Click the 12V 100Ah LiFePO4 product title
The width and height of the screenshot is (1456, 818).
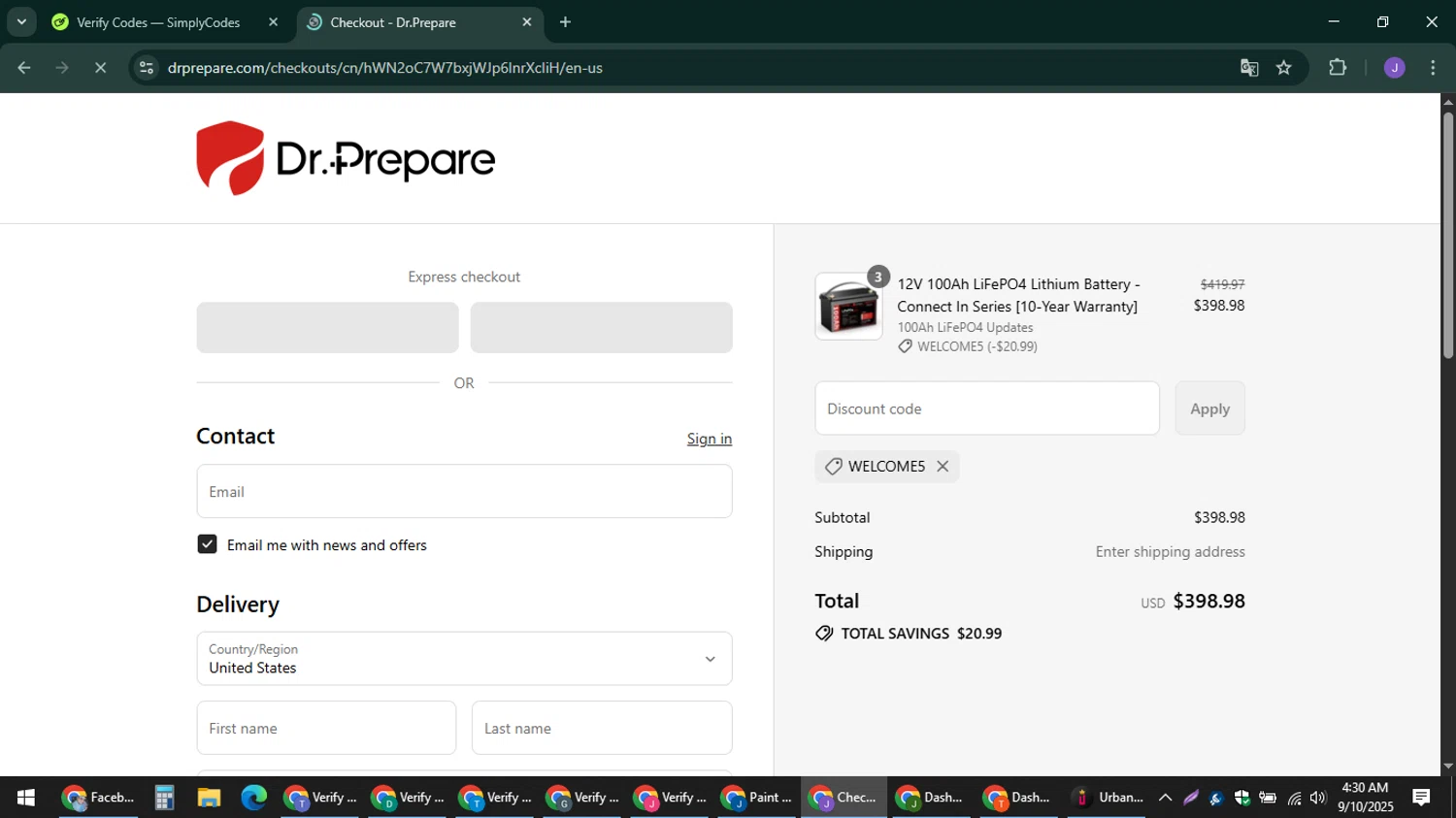pos(1017,295)
